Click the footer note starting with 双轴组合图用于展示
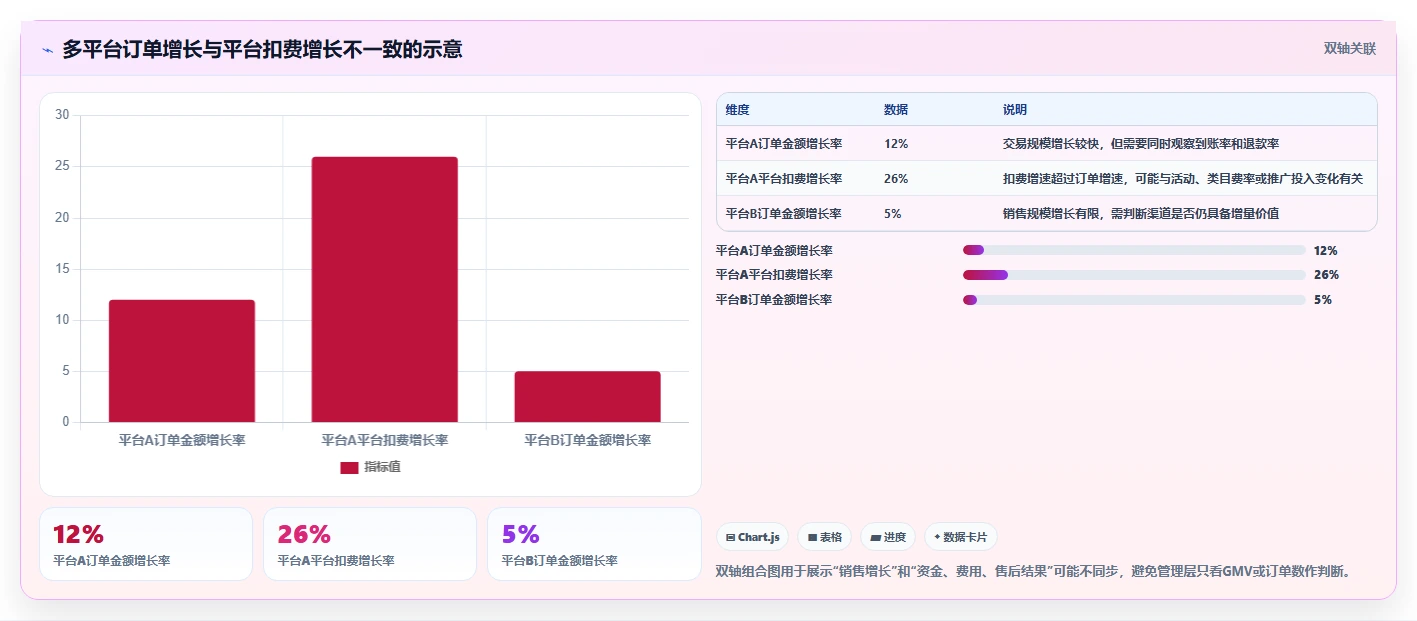1417x621 pixels. coord(1035,572)
